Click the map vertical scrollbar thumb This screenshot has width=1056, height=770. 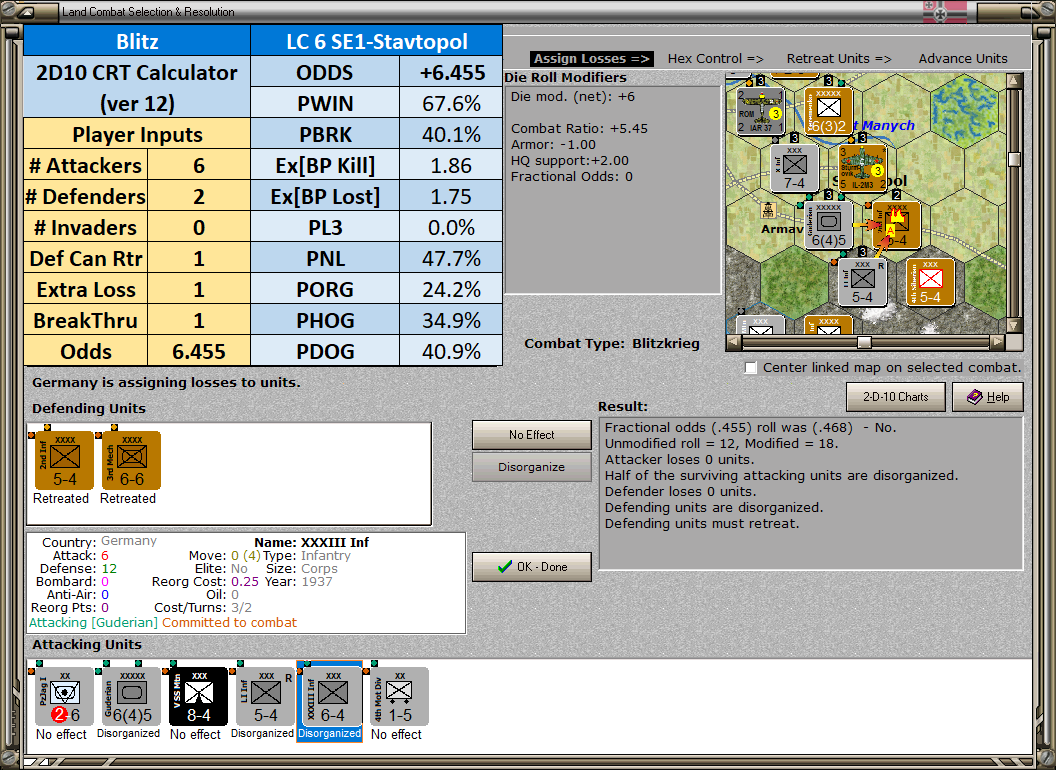pyautogui.click(x=1014, y=159)
